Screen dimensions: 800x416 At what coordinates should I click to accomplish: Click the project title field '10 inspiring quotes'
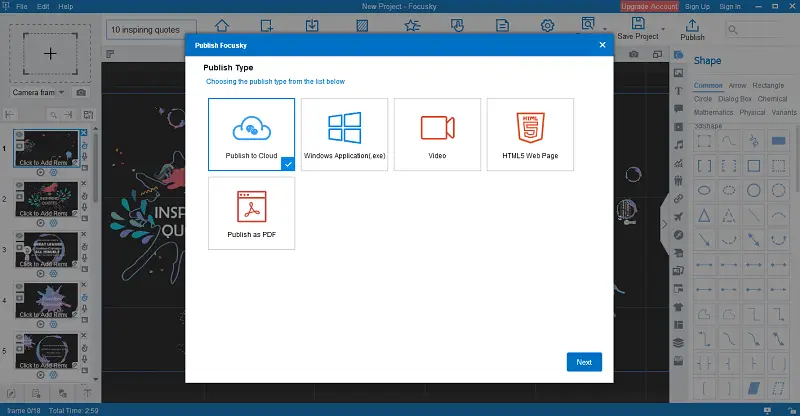(151, 30)
